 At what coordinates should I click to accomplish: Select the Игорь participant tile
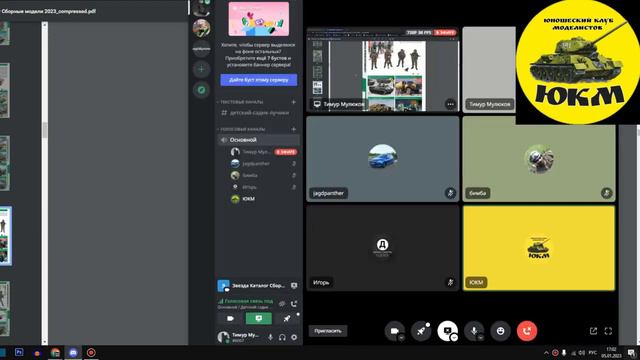click(x=383, y=248)
